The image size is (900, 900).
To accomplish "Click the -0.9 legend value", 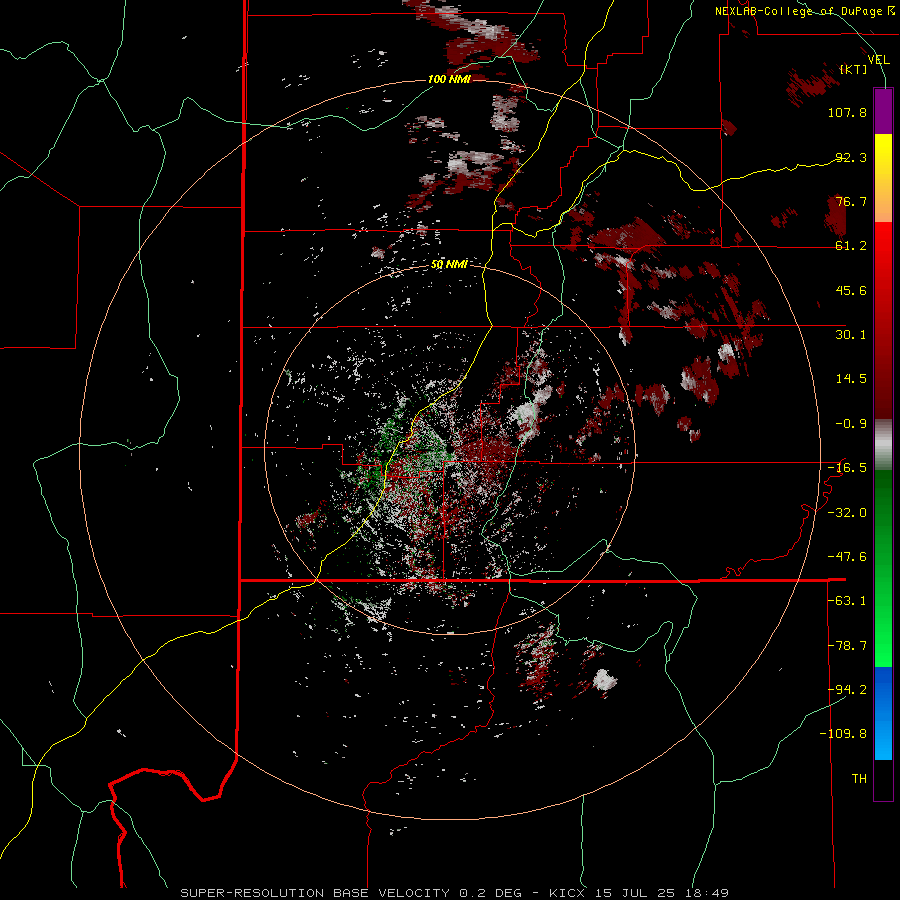I will [x=851, y=424].
